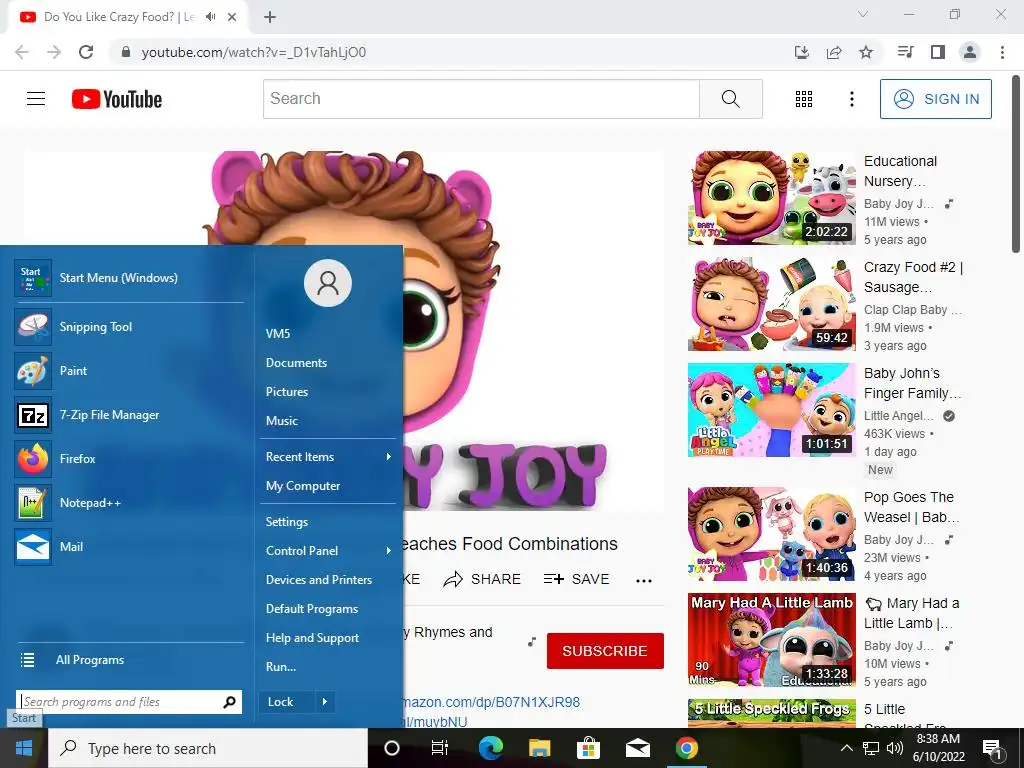1024x768 pixels.
Task: Click the YouTube search input field
Action: pyautogui.click(x=481, y=99)
